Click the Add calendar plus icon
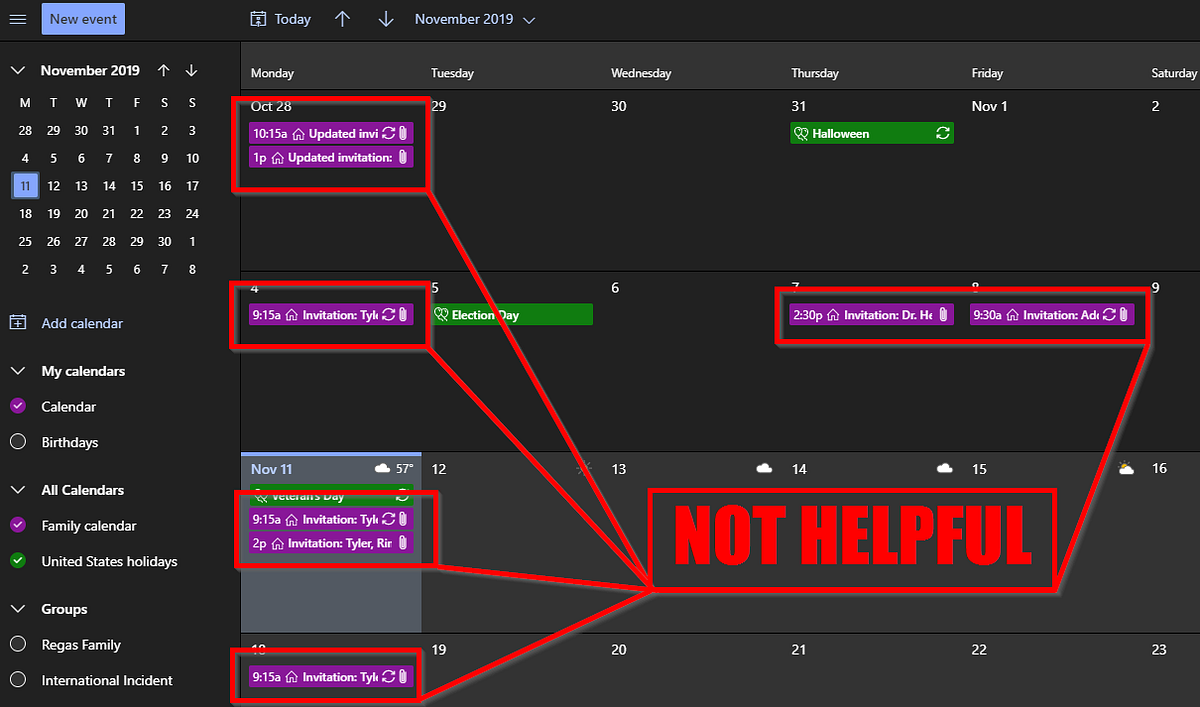 tap(17, 323)
